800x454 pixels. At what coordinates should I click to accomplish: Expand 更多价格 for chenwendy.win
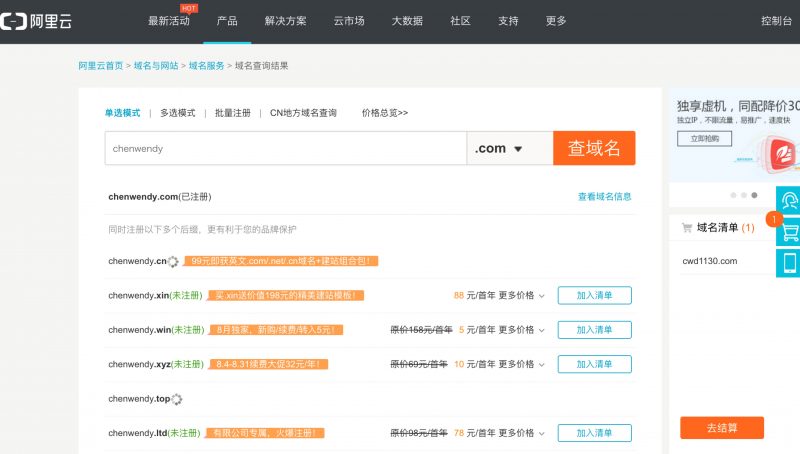pyautogui.click(x=521, y=330)
